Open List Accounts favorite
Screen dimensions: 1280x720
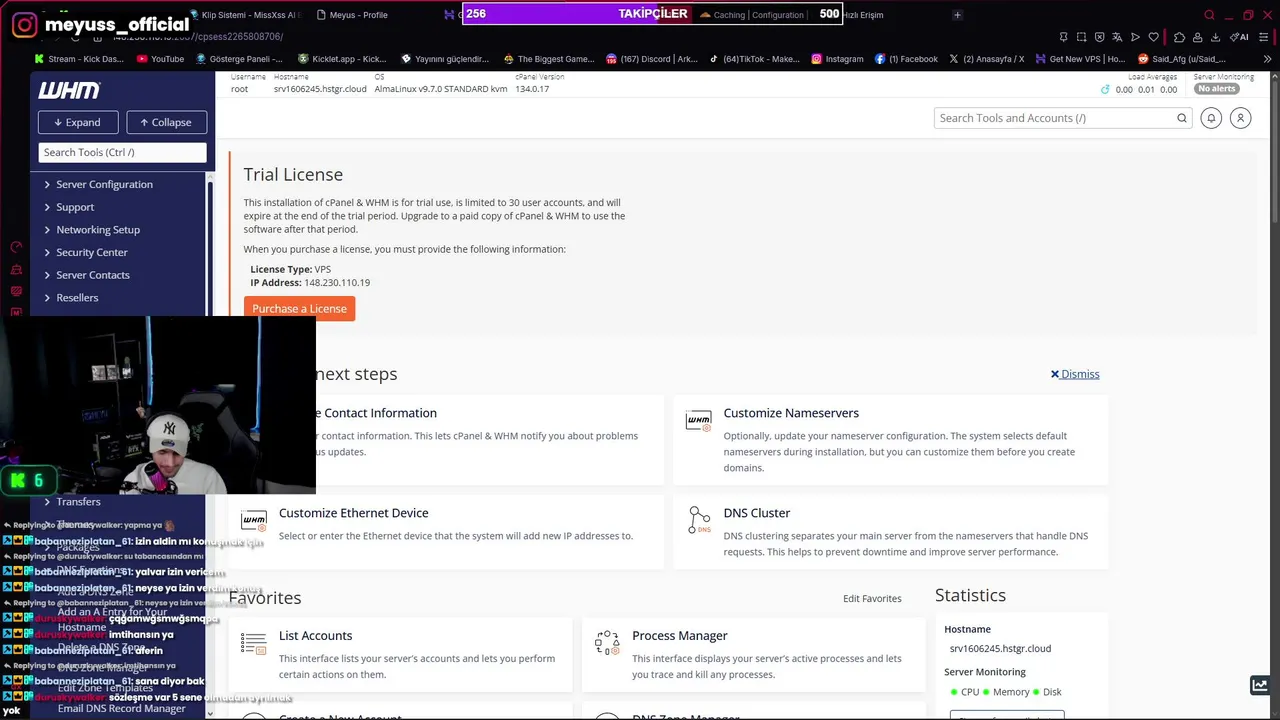tap(315, 636)
